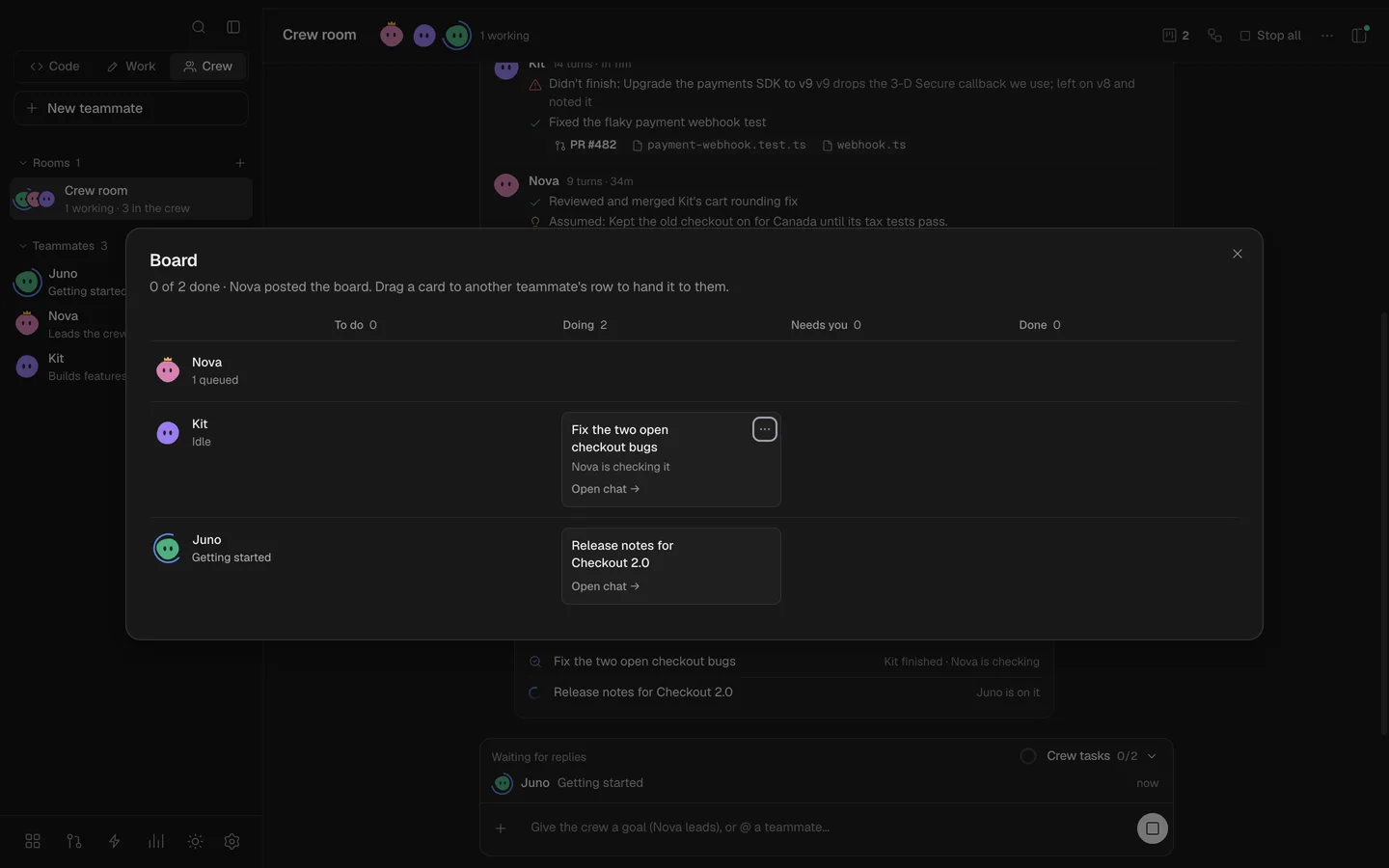Expand the Crew tasks 0/2 dropdown

click(x=1102, y=756)
